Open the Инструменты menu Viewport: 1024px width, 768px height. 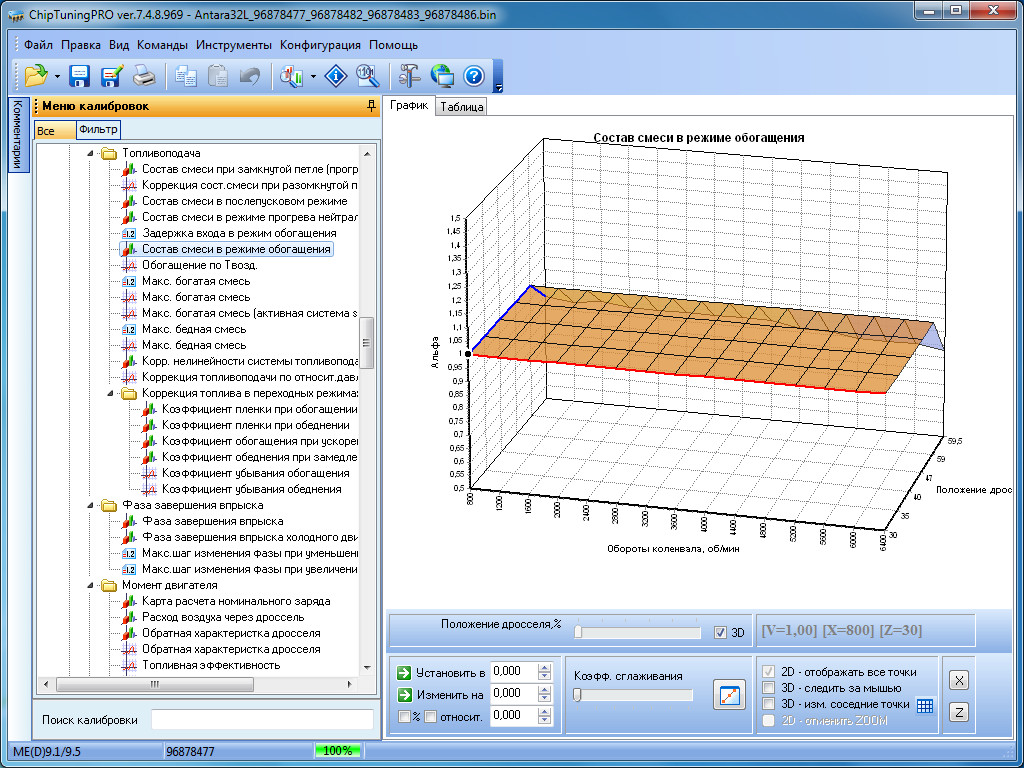pyautogui.click(x=234, y=45)
